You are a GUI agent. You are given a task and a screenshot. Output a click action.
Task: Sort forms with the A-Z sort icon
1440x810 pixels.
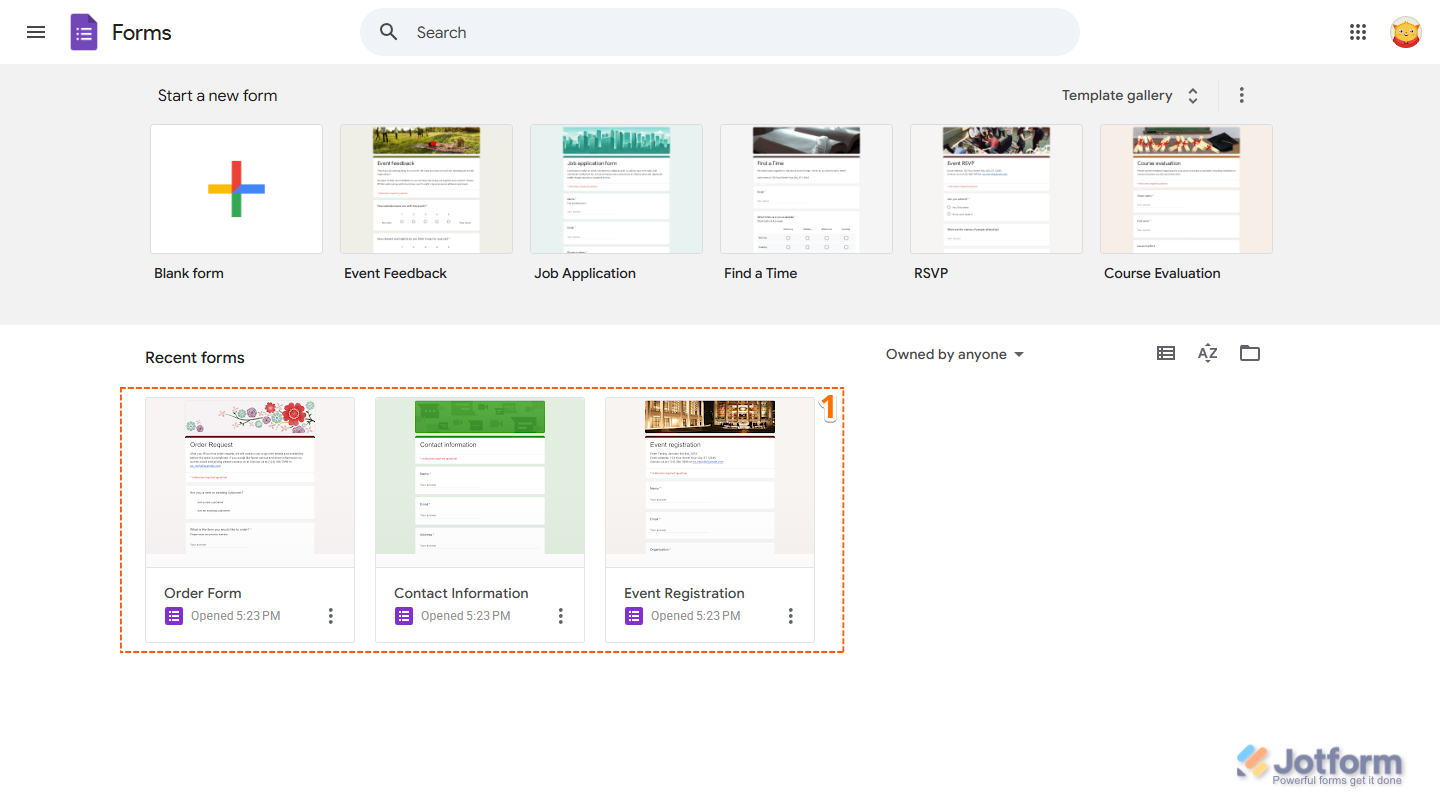(x=1207, y=353)
